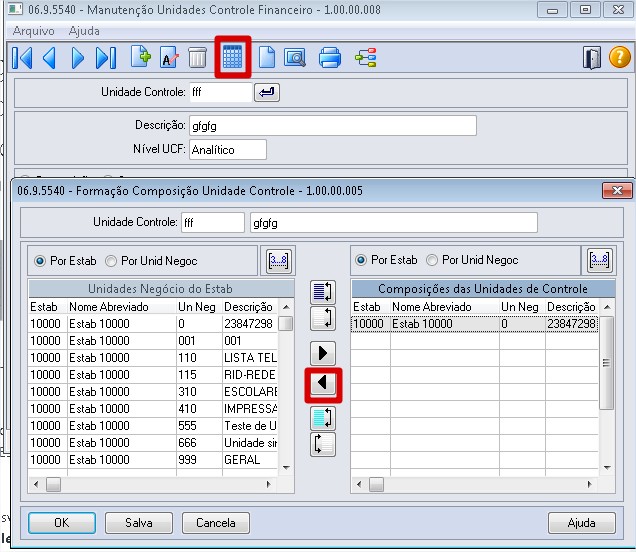
Task: Select the row 23847298 in Composições table
Action: pyautogui.click(x=475, y=324)
